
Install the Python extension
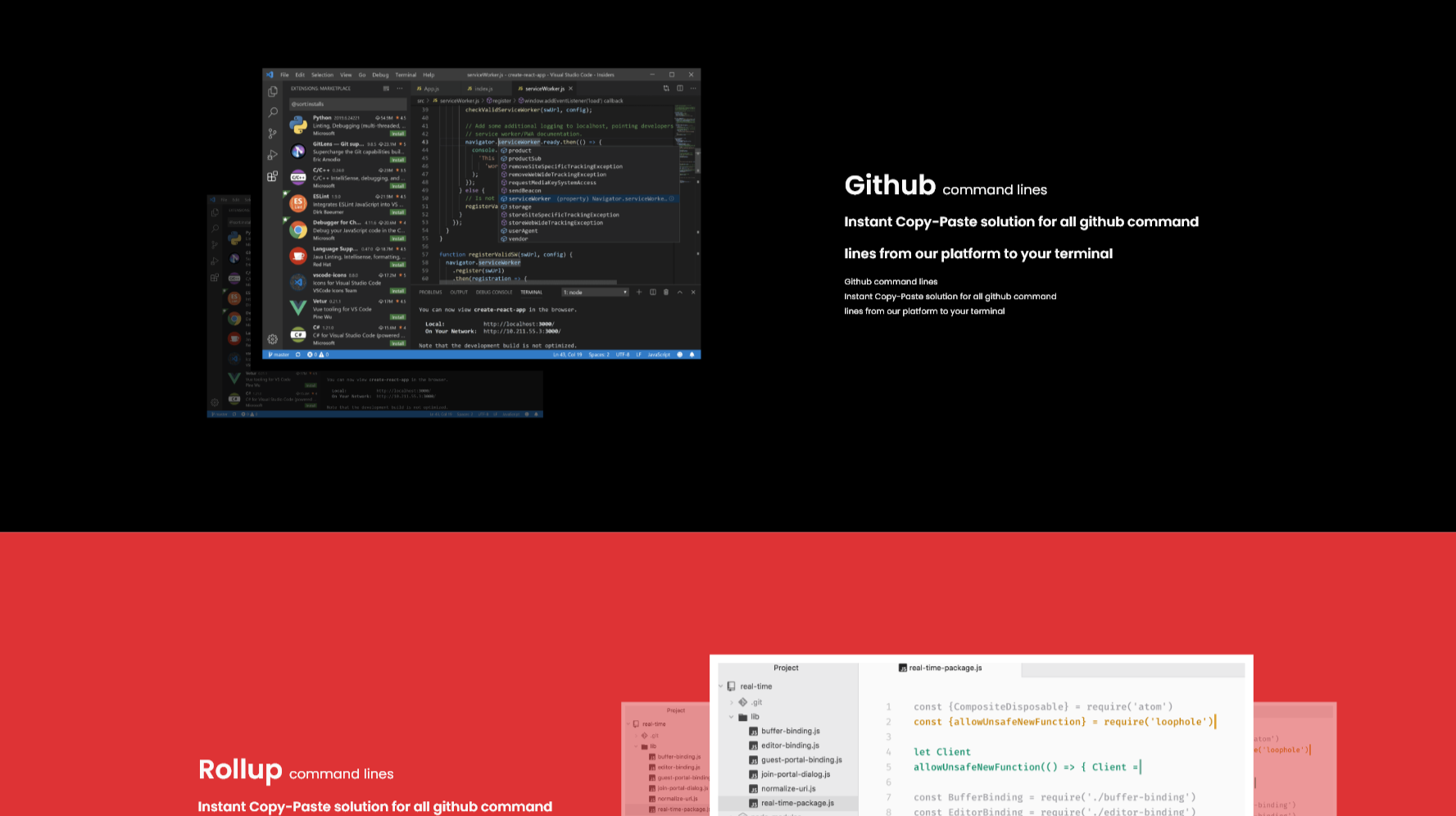[x=397, y=134]
